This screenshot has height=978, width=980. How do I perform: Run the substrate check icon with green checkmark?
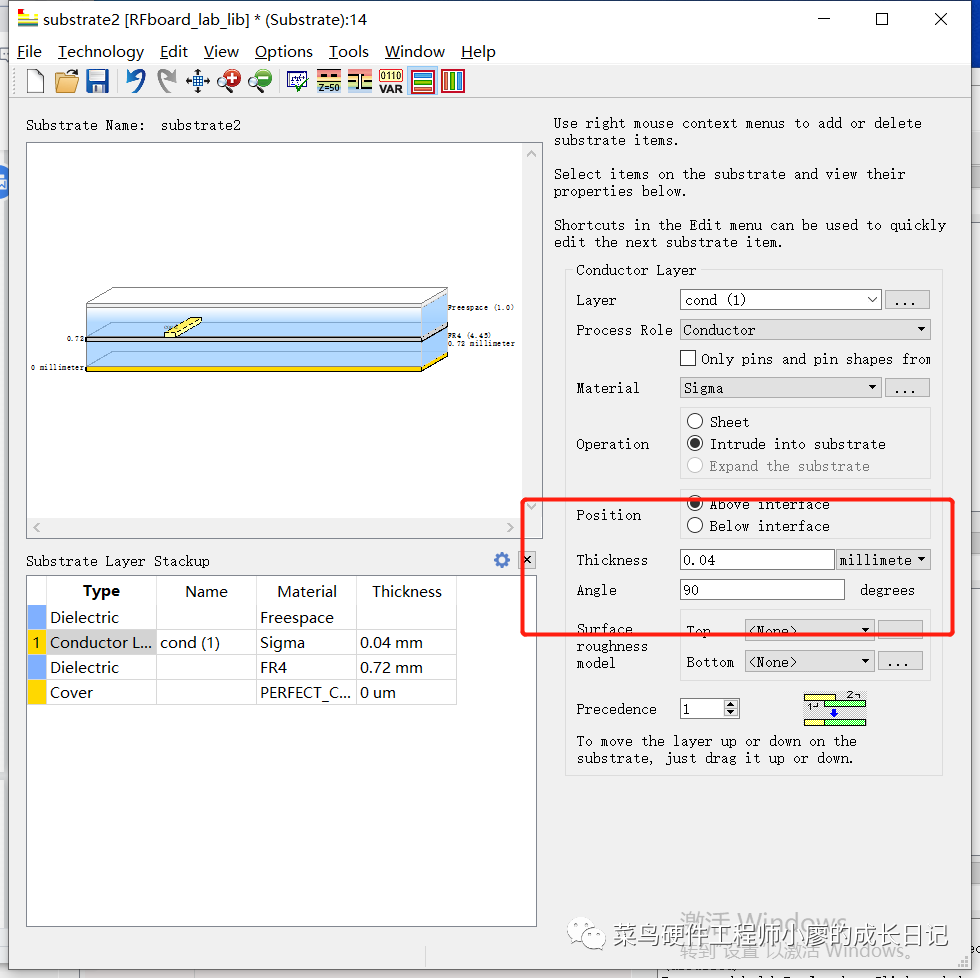(297, 81)
